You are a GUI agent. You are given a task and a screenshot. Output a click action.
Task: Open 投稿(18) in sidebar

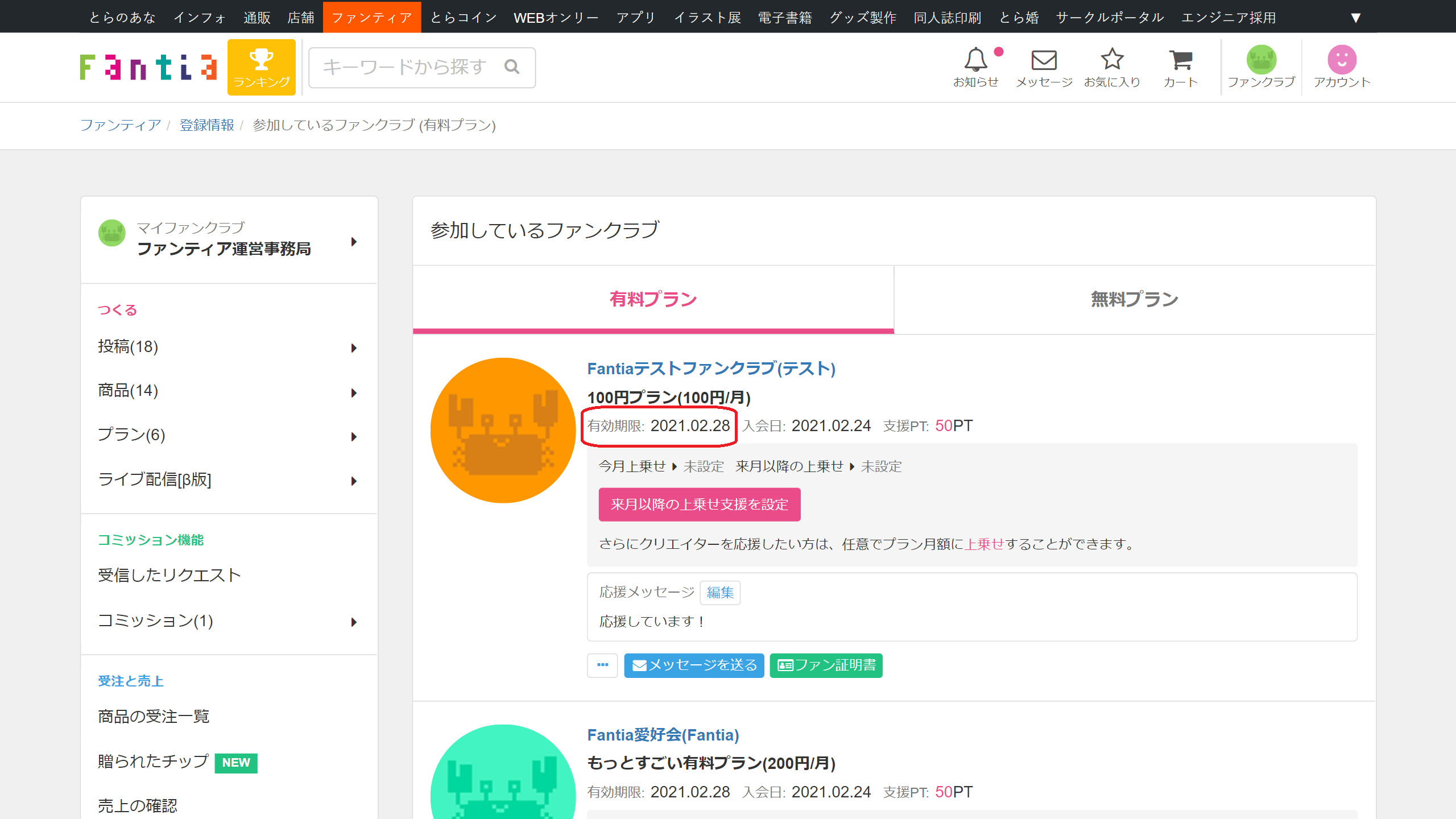[x=128, y=347]
